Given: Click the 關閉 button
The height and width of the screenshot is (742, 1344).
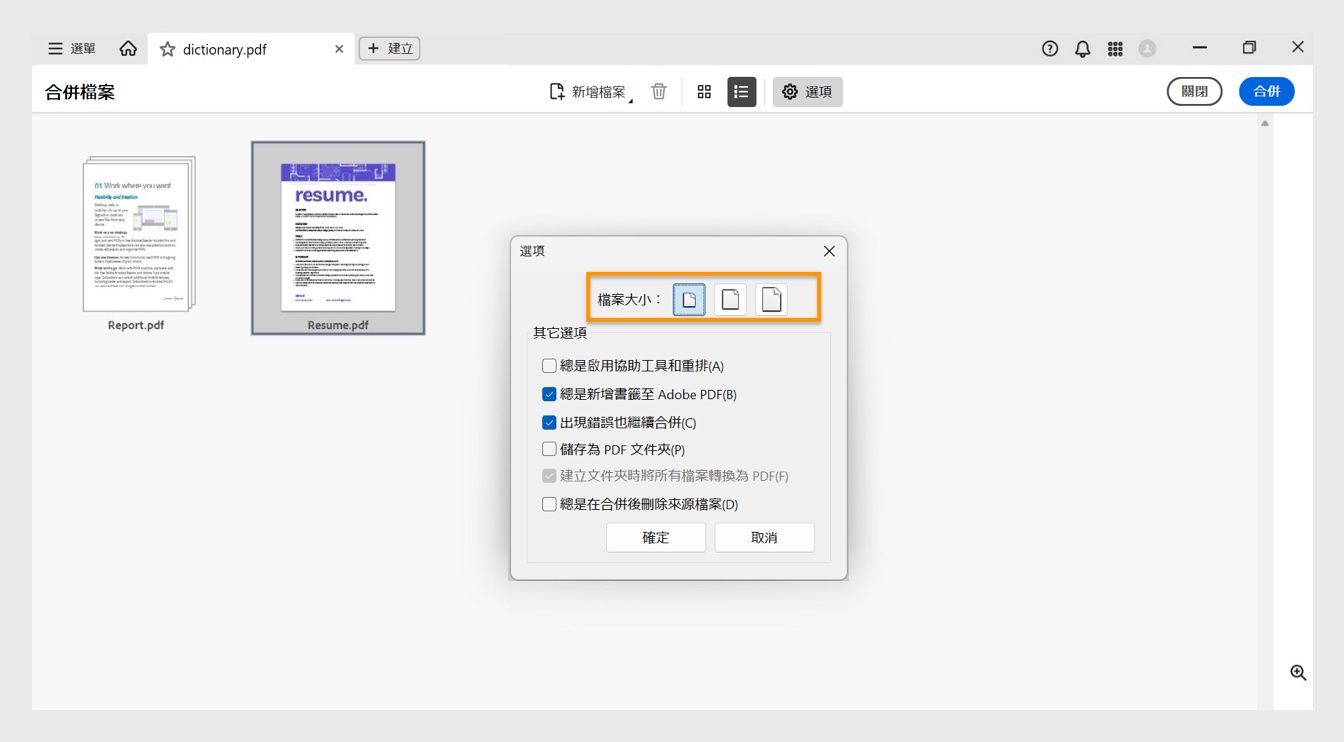Looking at the screenshot, I should [1195, 91].
